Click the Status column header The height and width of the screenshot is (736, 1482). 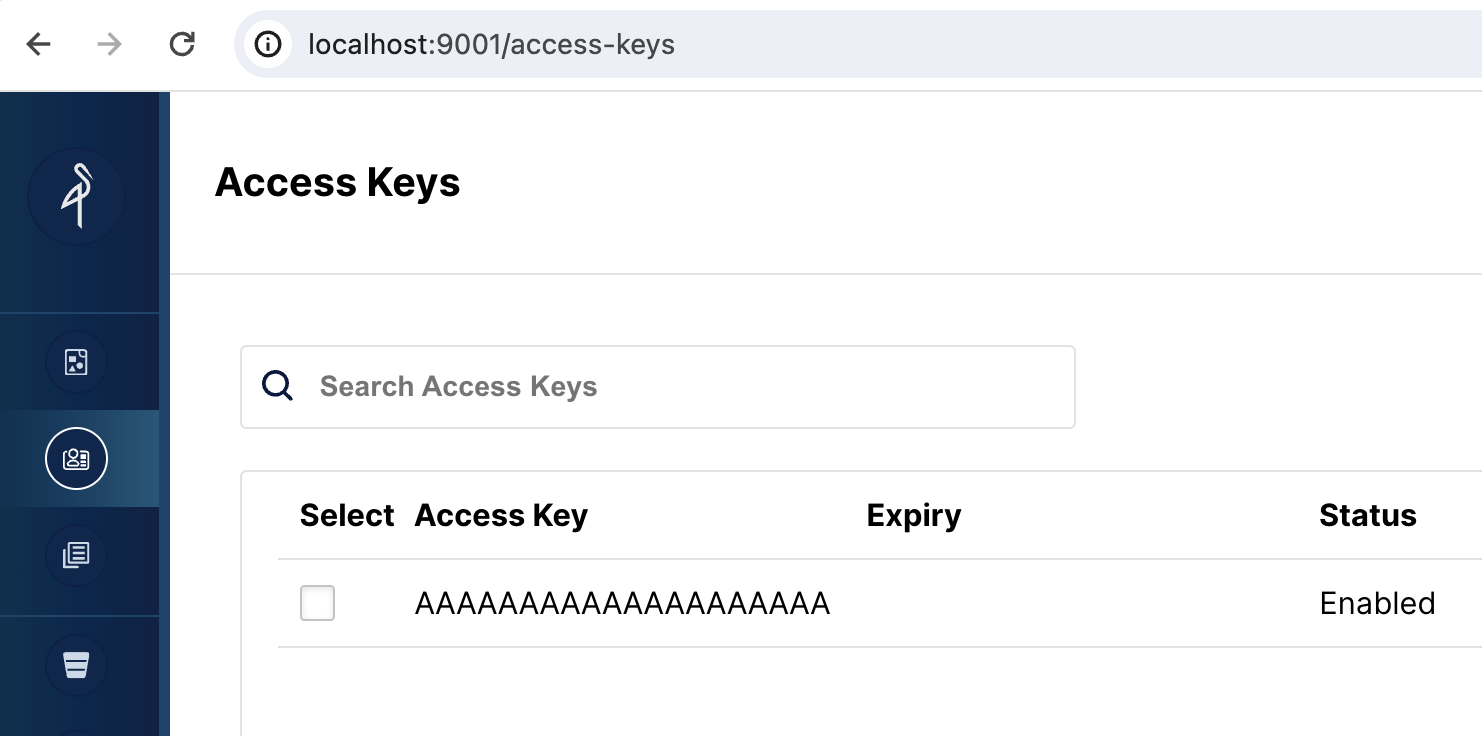coord(1367,515)
